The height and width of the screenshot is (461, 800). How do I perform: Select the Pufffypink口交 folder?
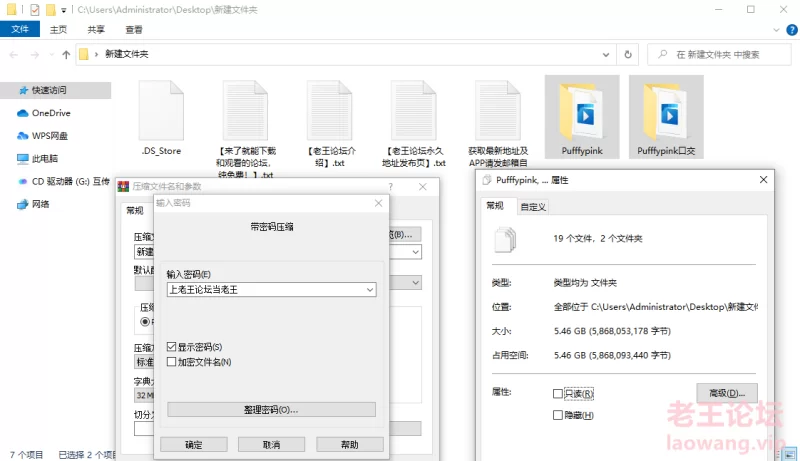click(666, 115)
